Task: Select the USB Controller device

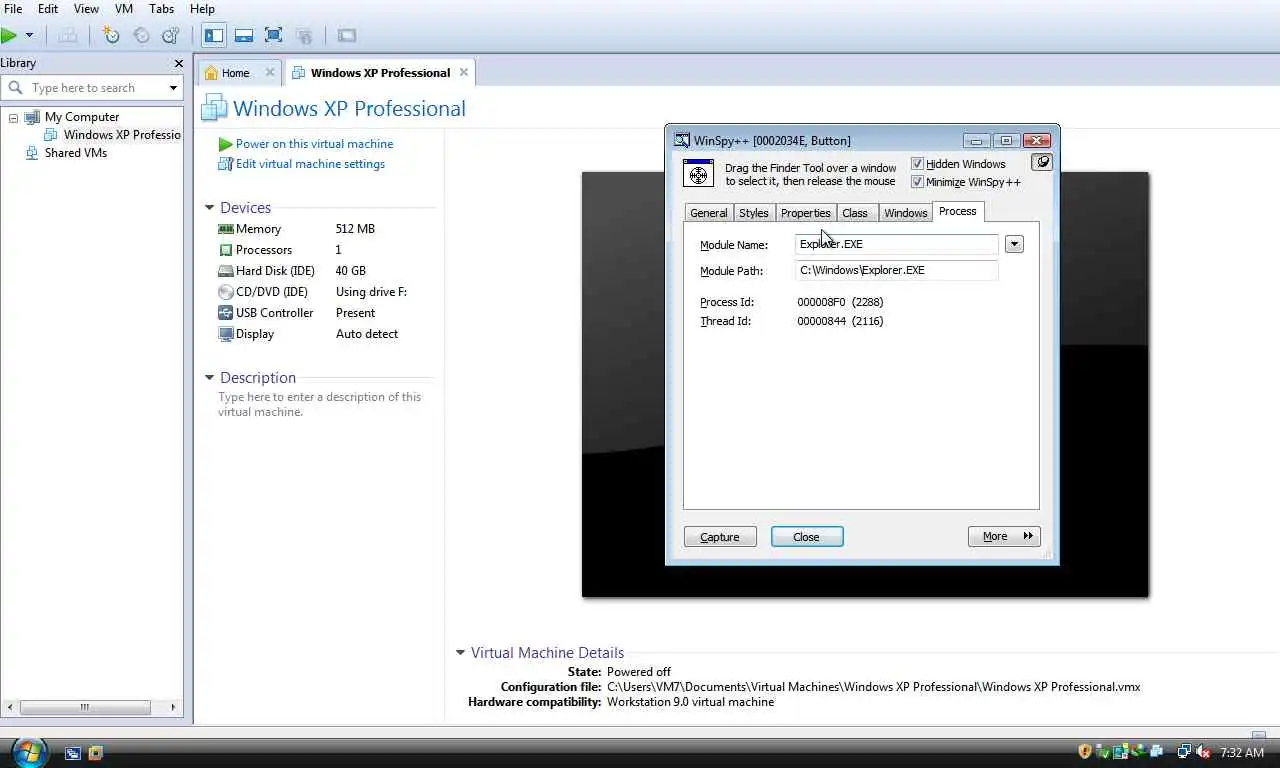Action: click(297, 313)
